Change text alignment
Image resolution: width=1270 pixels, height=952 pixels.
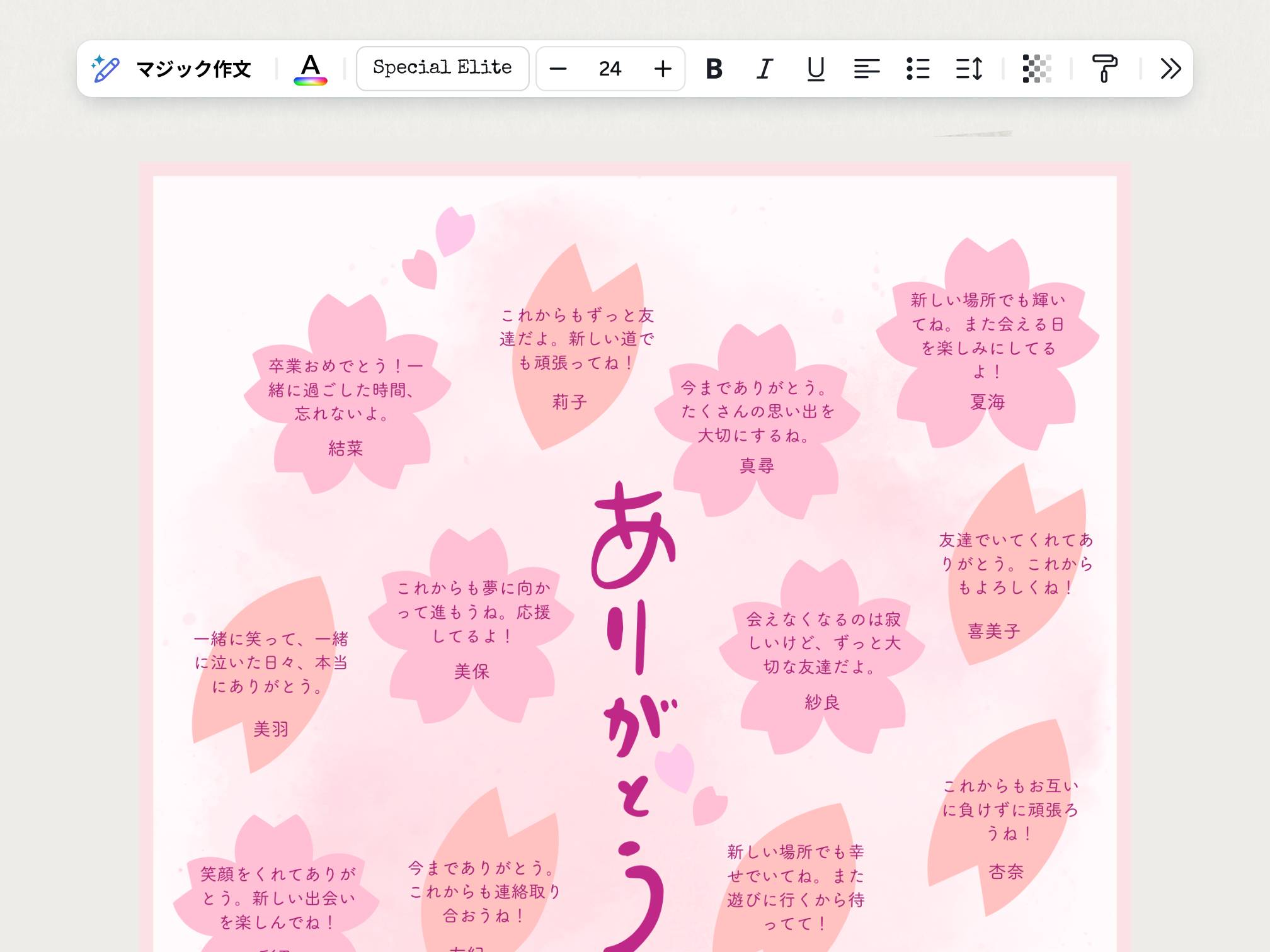pyautogui.click(x=866, y=69)
